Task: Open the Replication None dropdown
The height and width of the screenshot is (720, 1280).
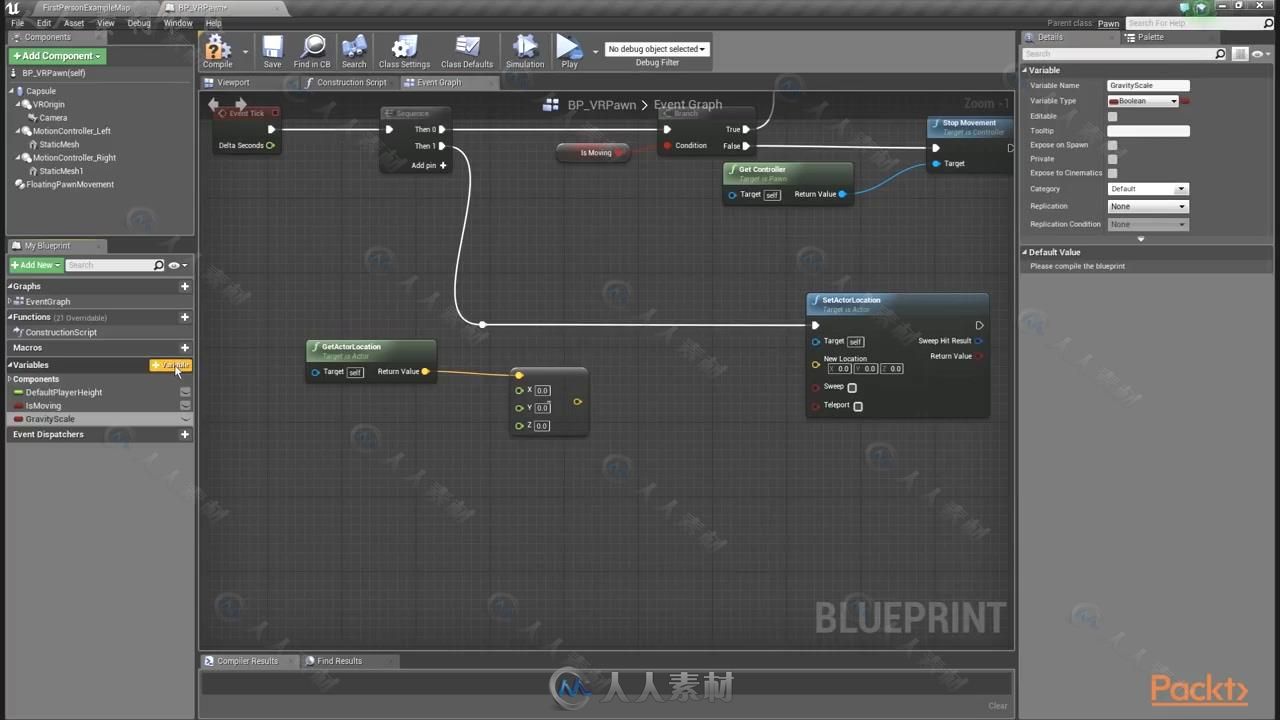Action: 1147,206
